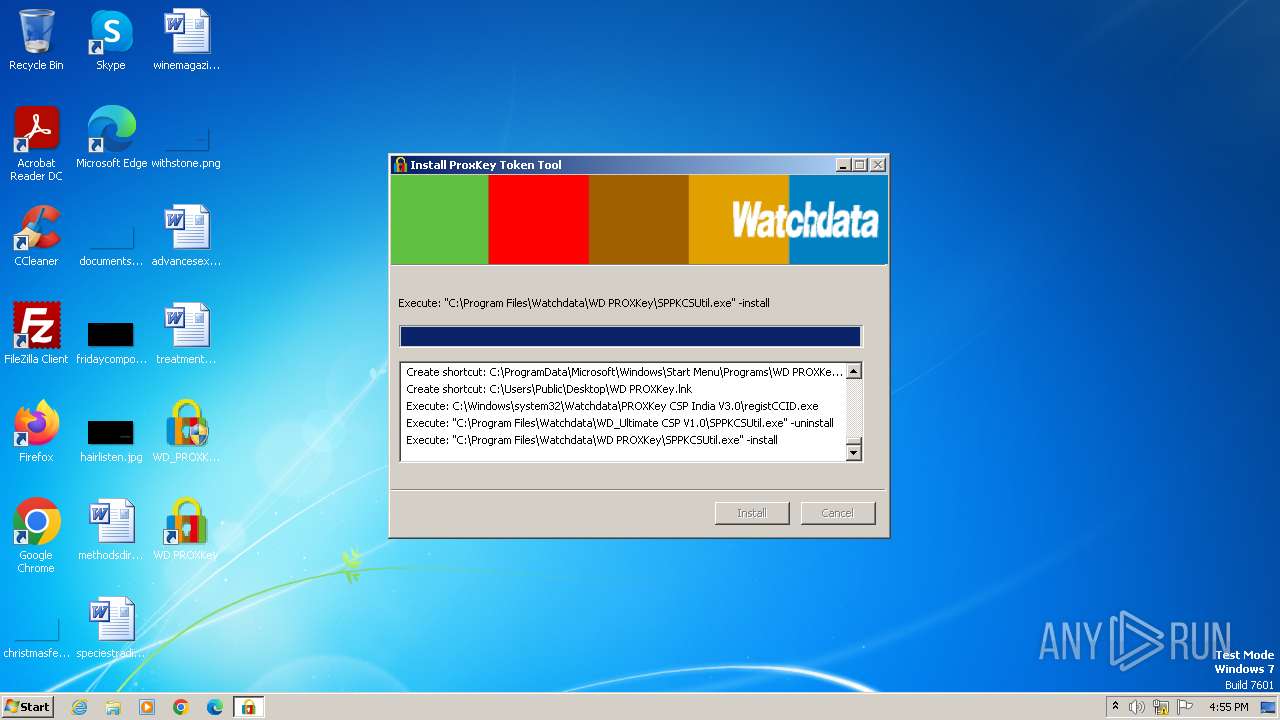The image size is (1280, 720).
Task: Select the WD PROXKey.lnk shortcut log line
Action: [x=549, y=389]
